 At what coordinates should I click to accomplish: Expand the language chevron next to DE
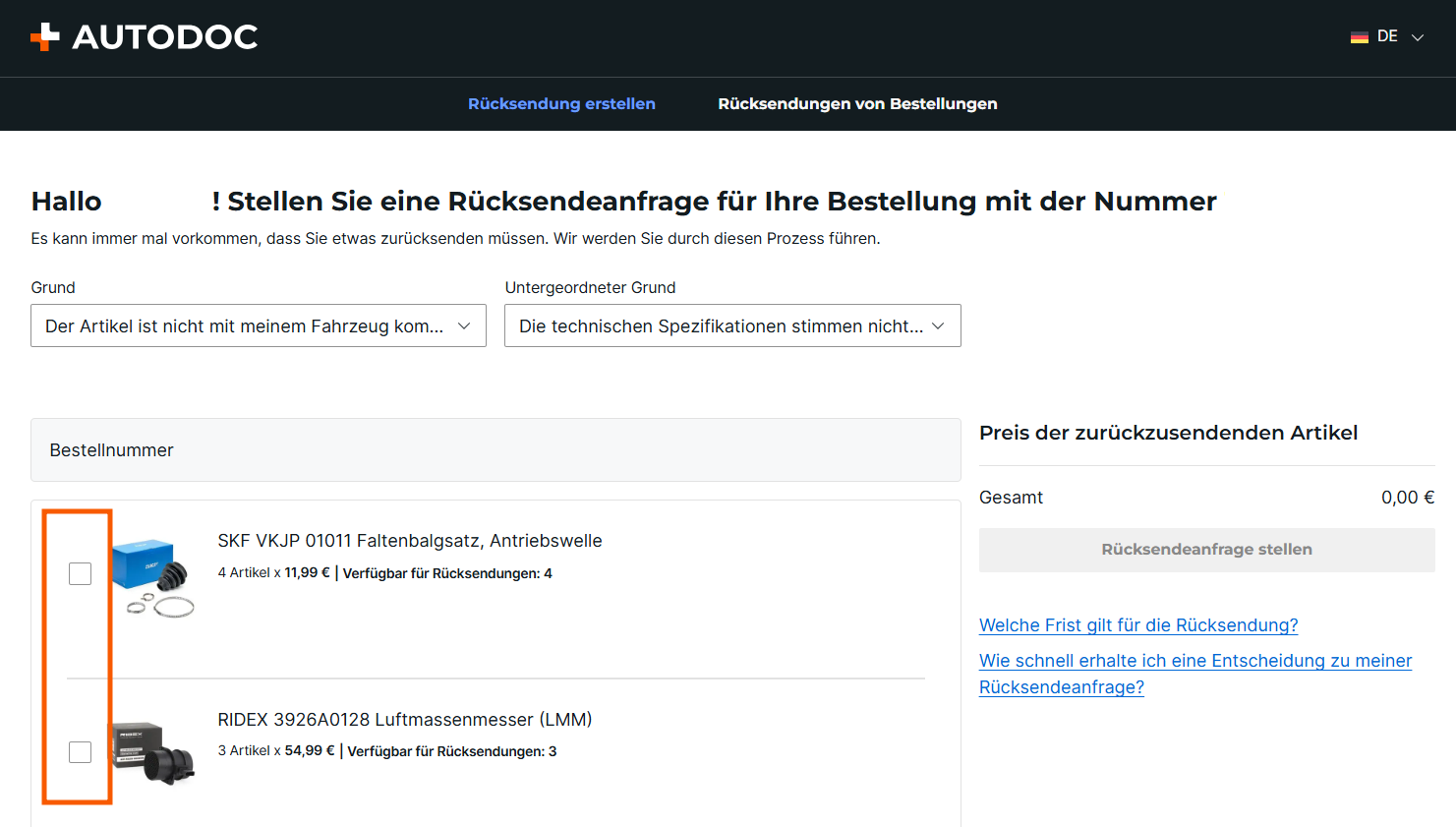1417,37
